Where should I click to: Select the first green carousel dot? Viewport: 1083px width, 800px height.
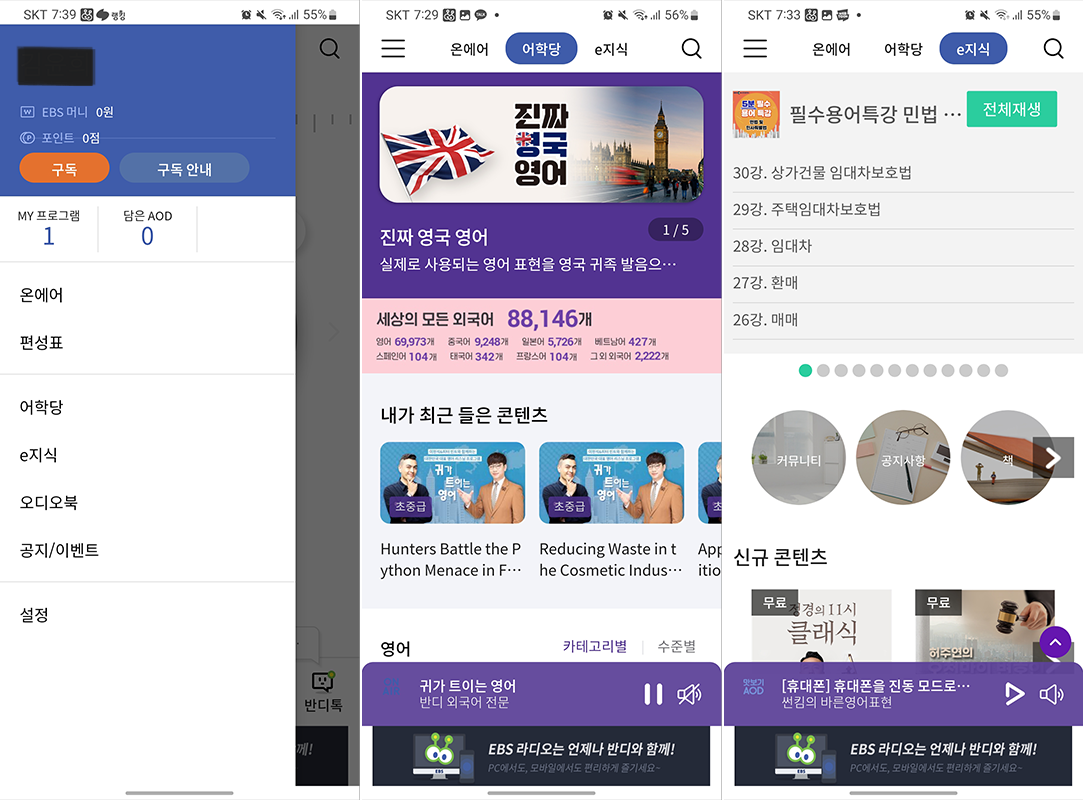(805, 370)
